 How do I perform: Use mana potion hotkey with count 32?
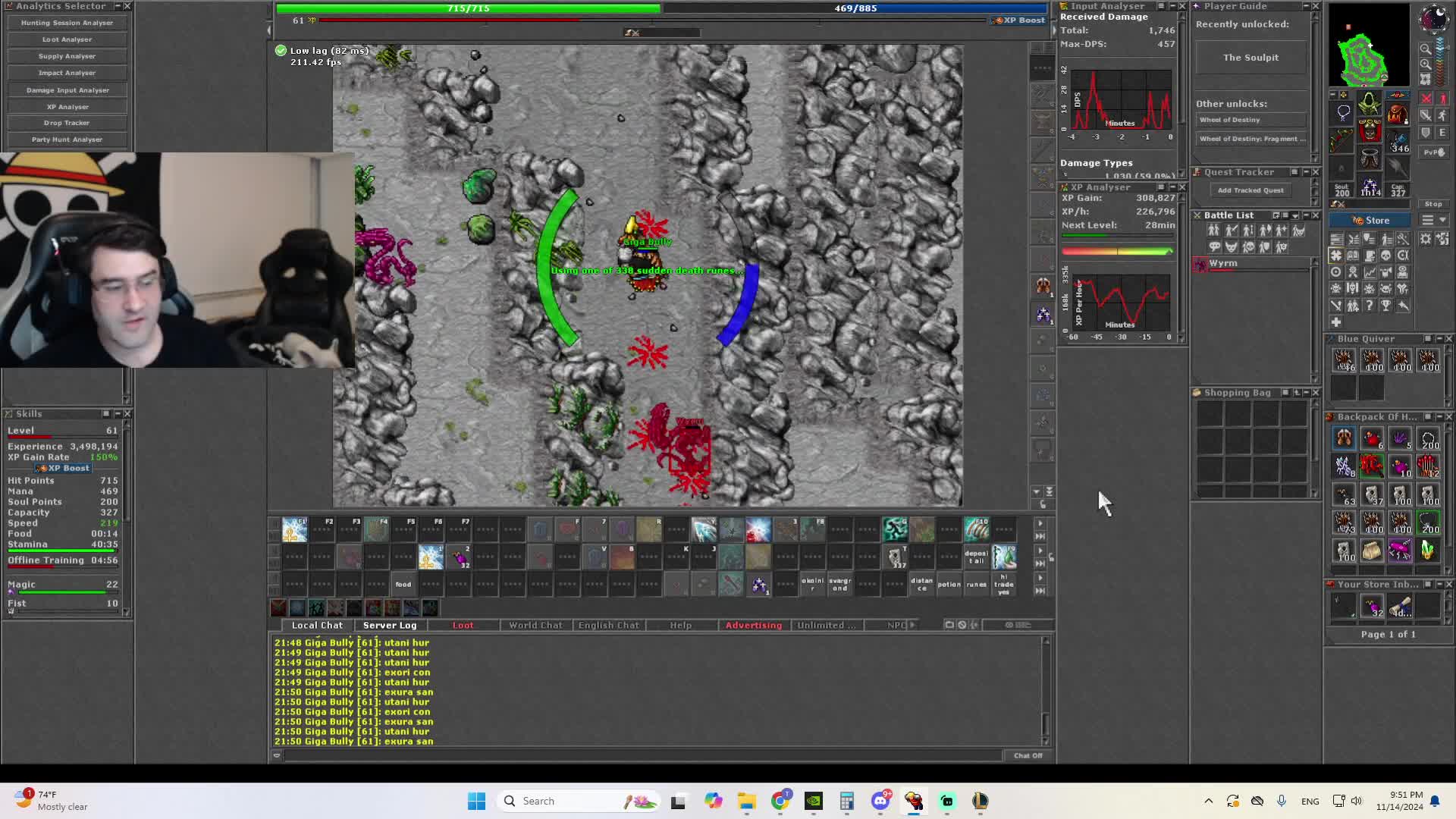click(460, 557)
